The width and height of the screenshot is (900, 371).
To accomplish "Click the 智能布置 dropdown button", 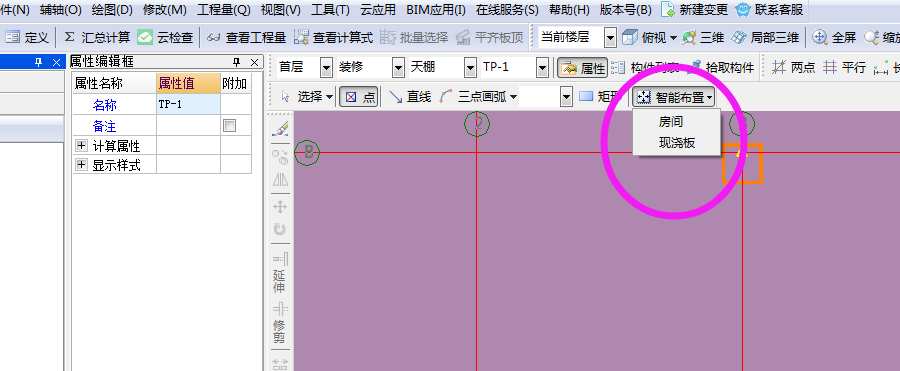I will pos(674,98).
